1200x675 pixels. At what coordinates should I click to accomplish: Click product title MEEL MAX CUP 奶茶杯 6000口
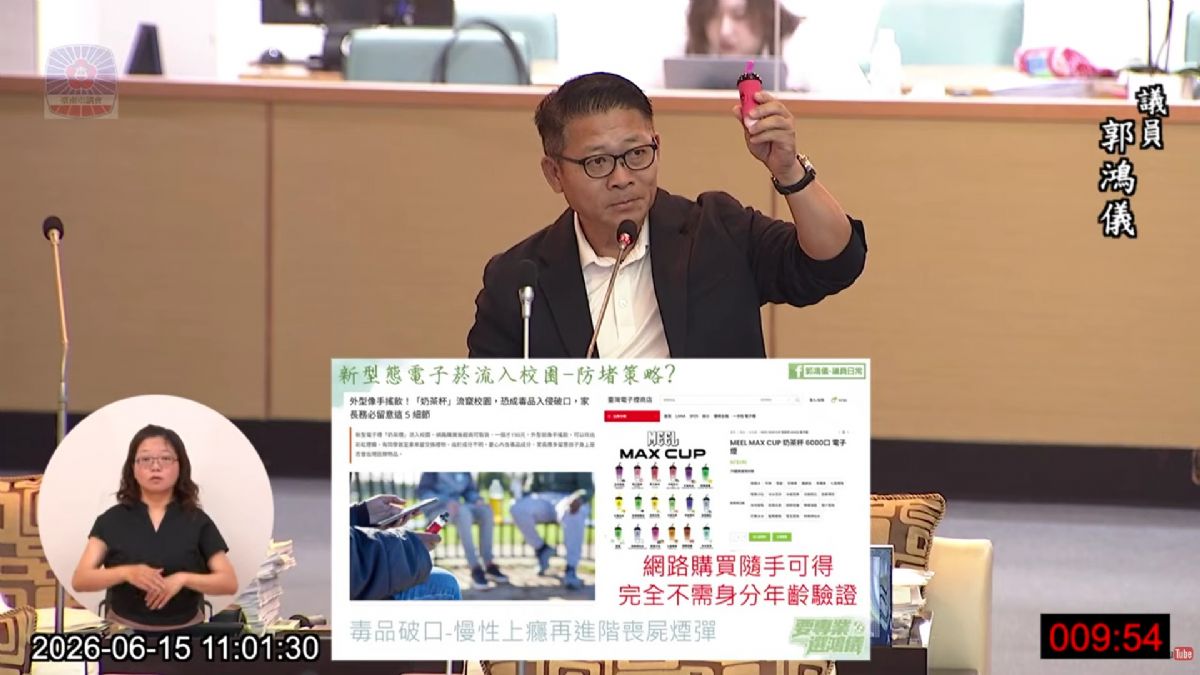(x=788, y=447)
